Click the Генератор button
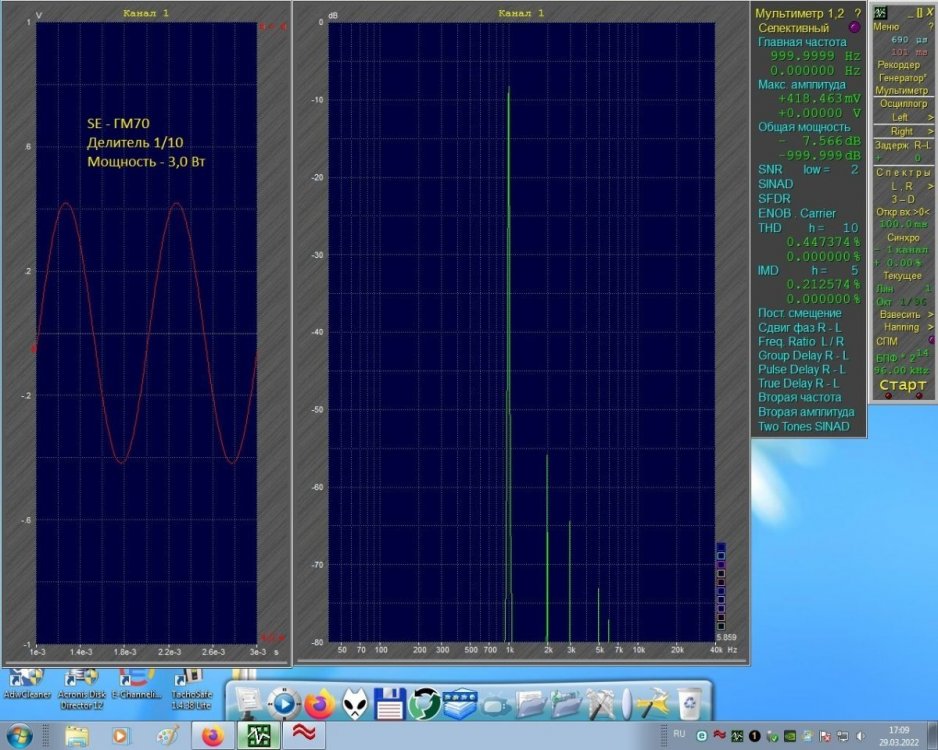Viewport: 938px width, 750px height. [x=902, y=77]
